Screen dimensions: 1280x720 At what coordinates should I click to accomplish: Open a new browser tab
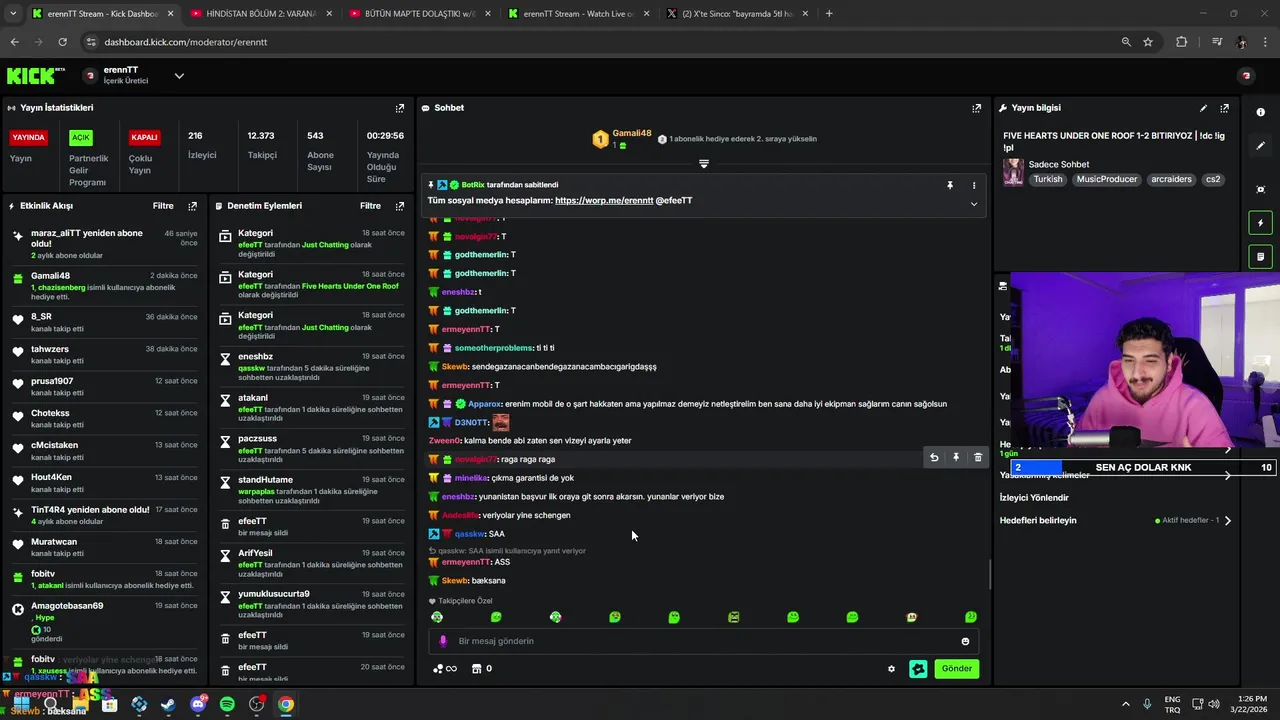[829, 14]
